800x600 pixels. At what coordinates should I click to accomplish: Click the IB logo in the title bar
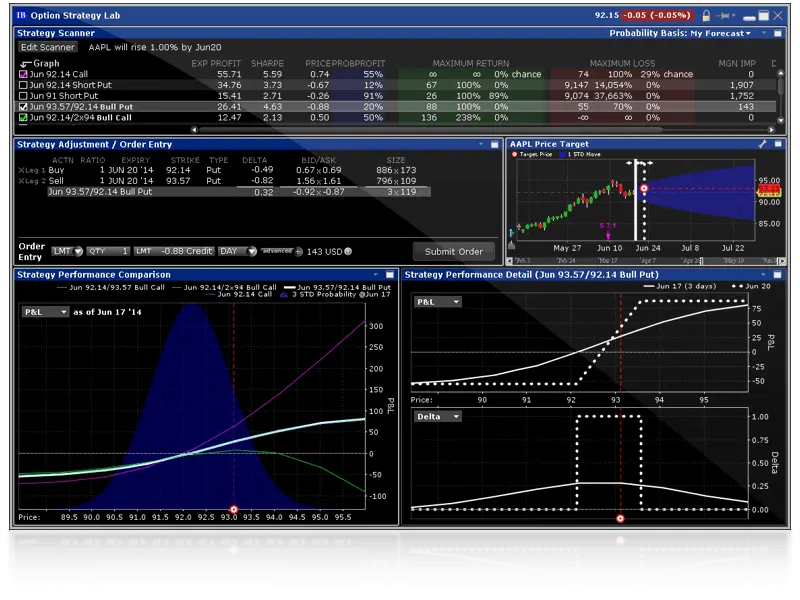click(21, 15)
